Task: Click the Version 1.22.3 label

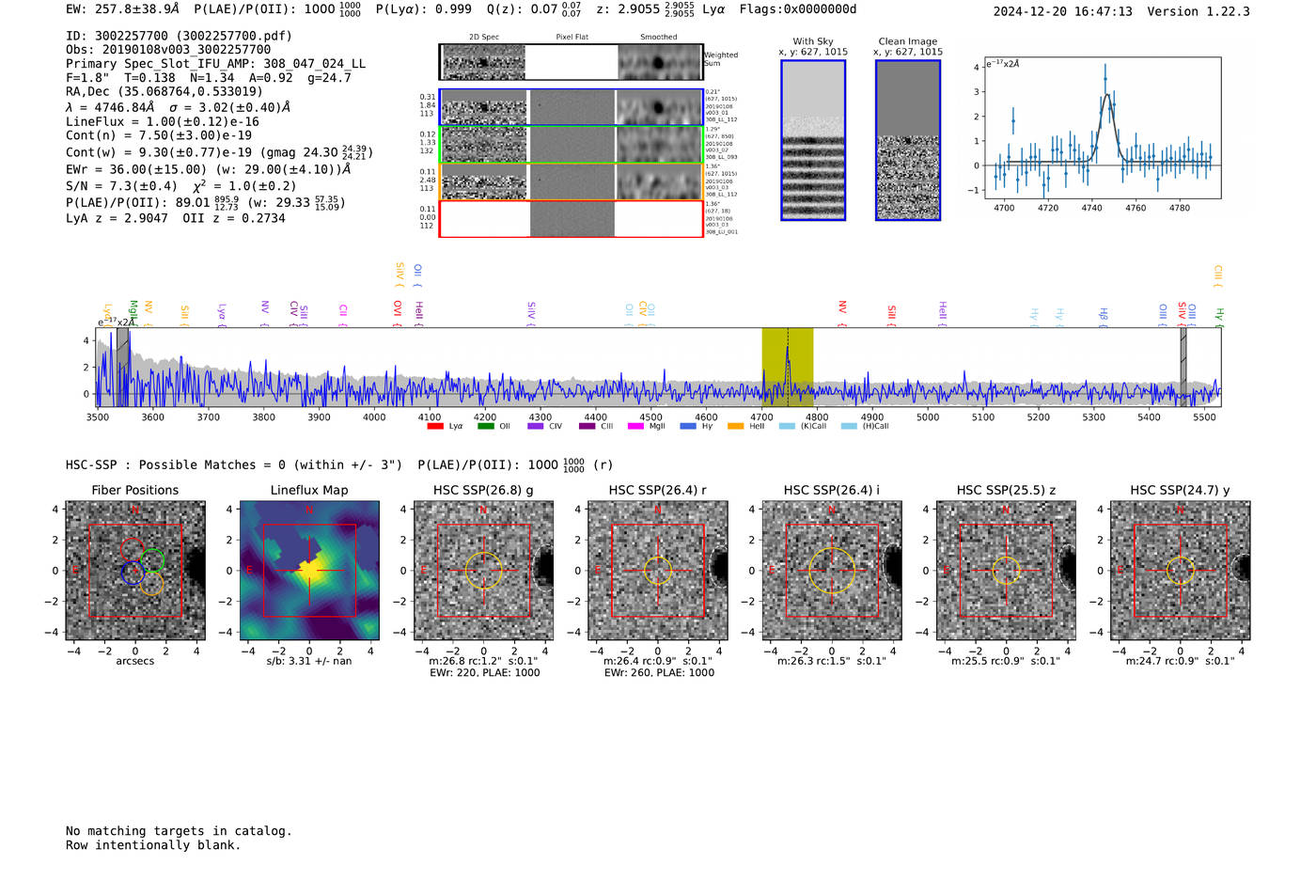Action: pyautogui.click(x=1198, y=11)
